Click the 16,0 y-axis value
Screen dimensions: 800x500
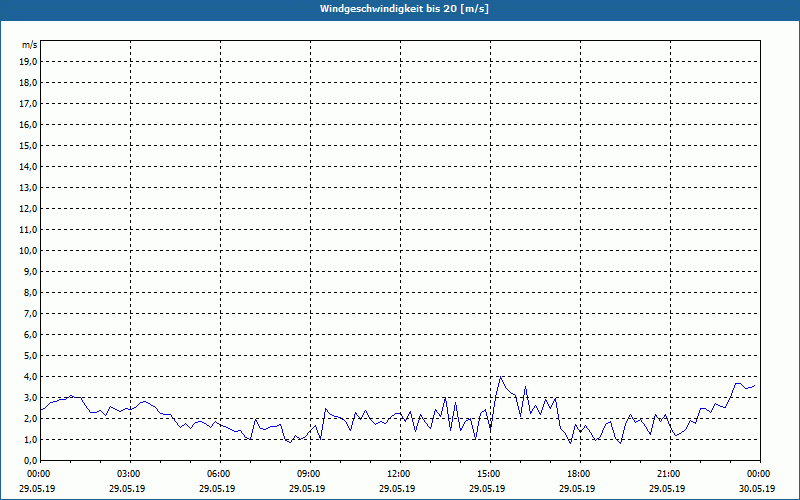point(29,124)
